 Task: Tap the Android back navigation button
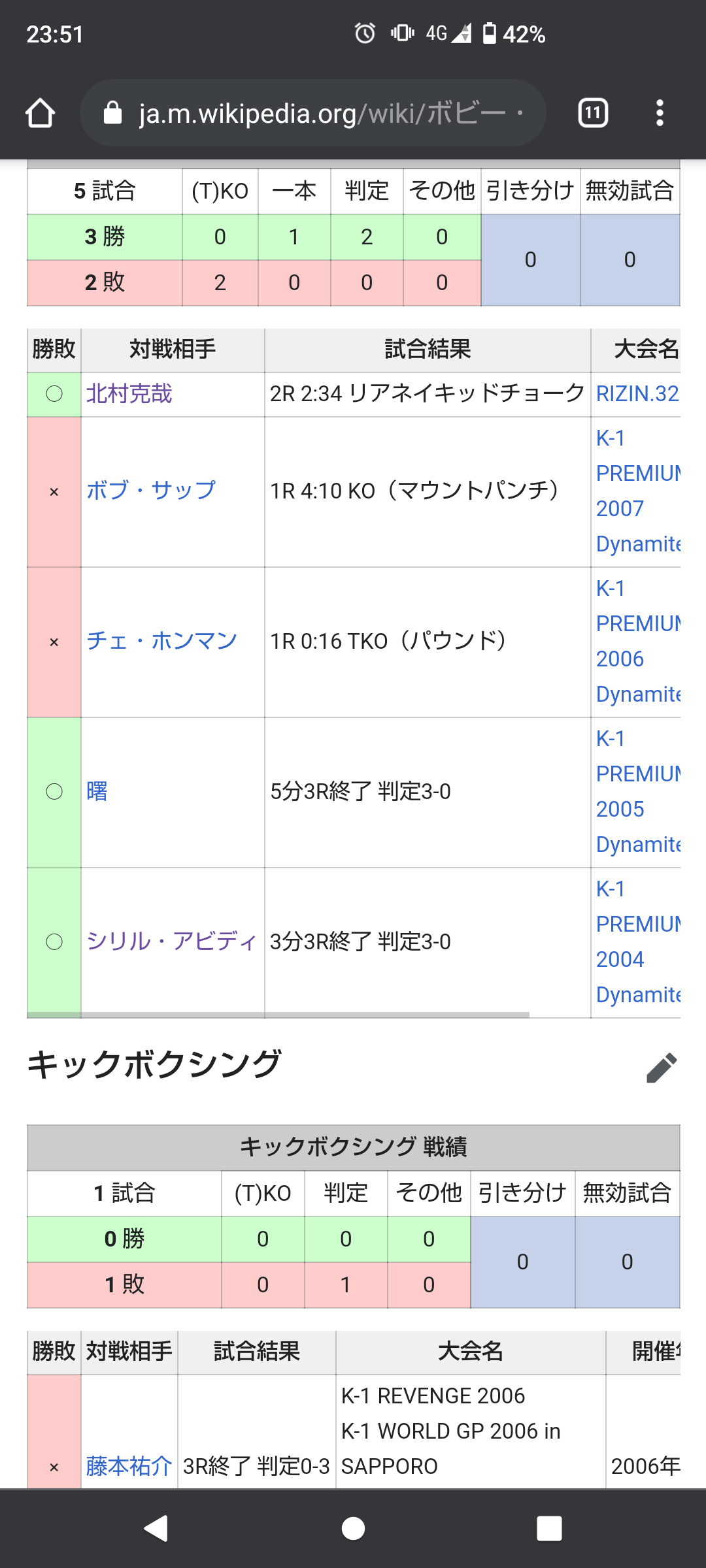coord(156,1528)
